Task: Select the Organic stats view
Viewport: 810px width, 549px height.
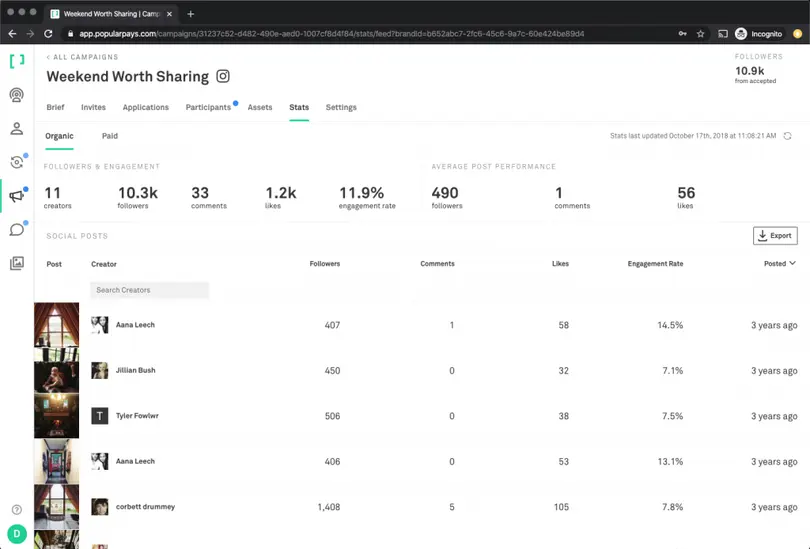Action: pyautogui.click(x=59, y=136)
